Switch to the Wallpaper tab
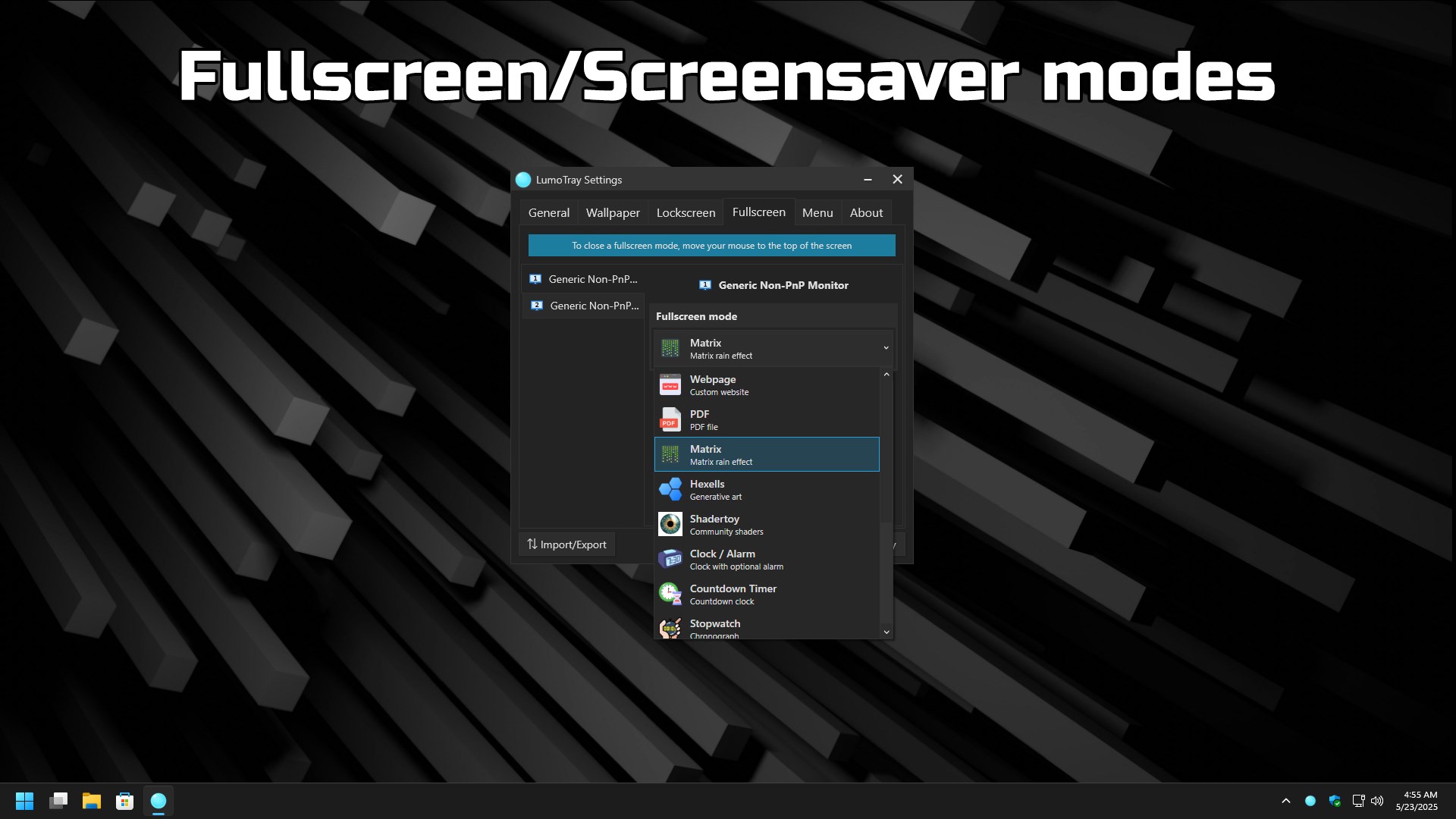Screen dimensions: 1456x819 pos(612,213)
